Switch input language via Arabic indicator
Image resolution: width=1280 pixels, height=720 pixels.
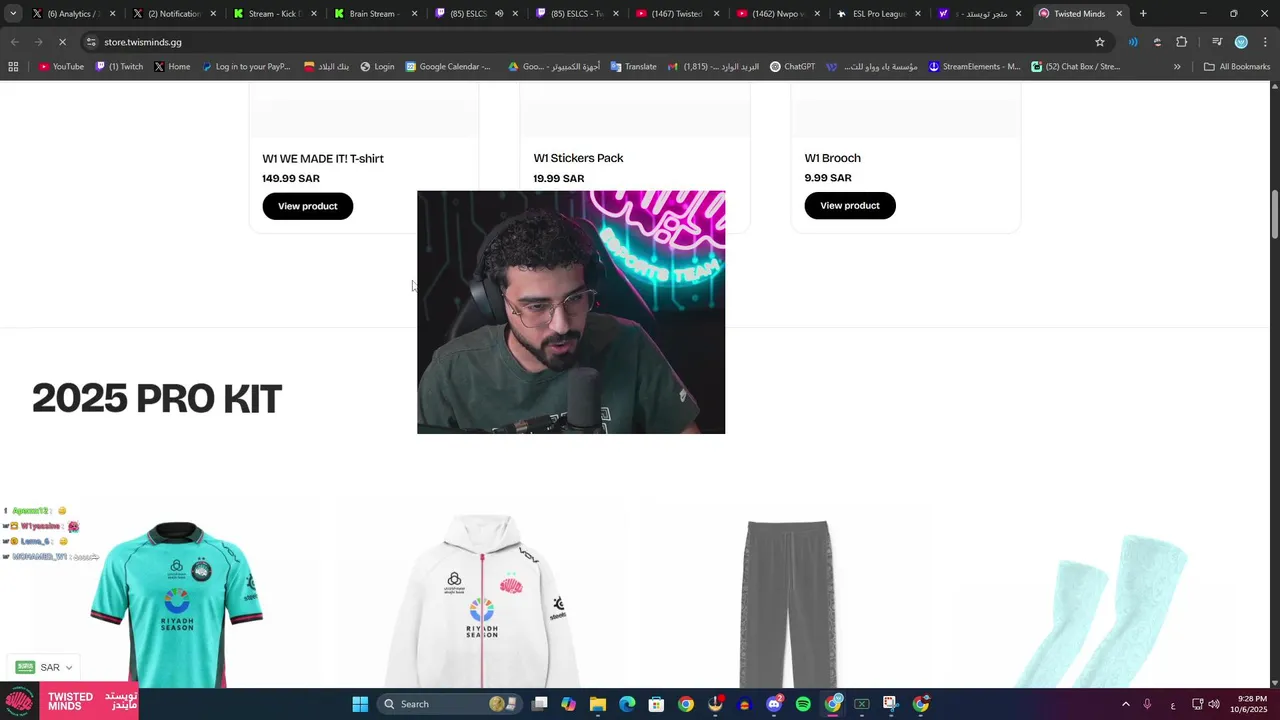(1173, 704)
